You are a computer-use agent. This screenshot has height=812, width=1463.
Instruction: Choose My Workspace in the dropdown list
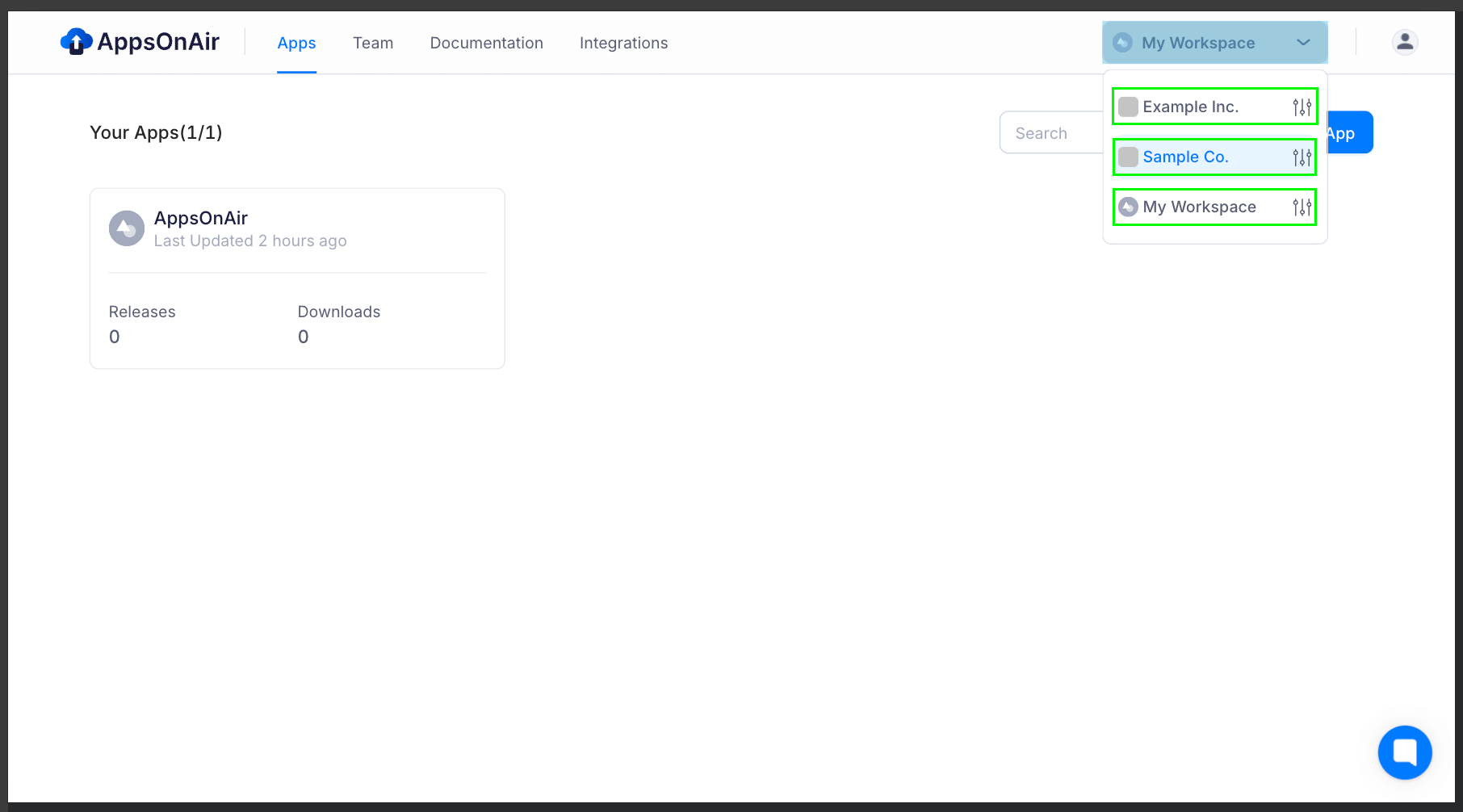click(x=1199, y=207)
